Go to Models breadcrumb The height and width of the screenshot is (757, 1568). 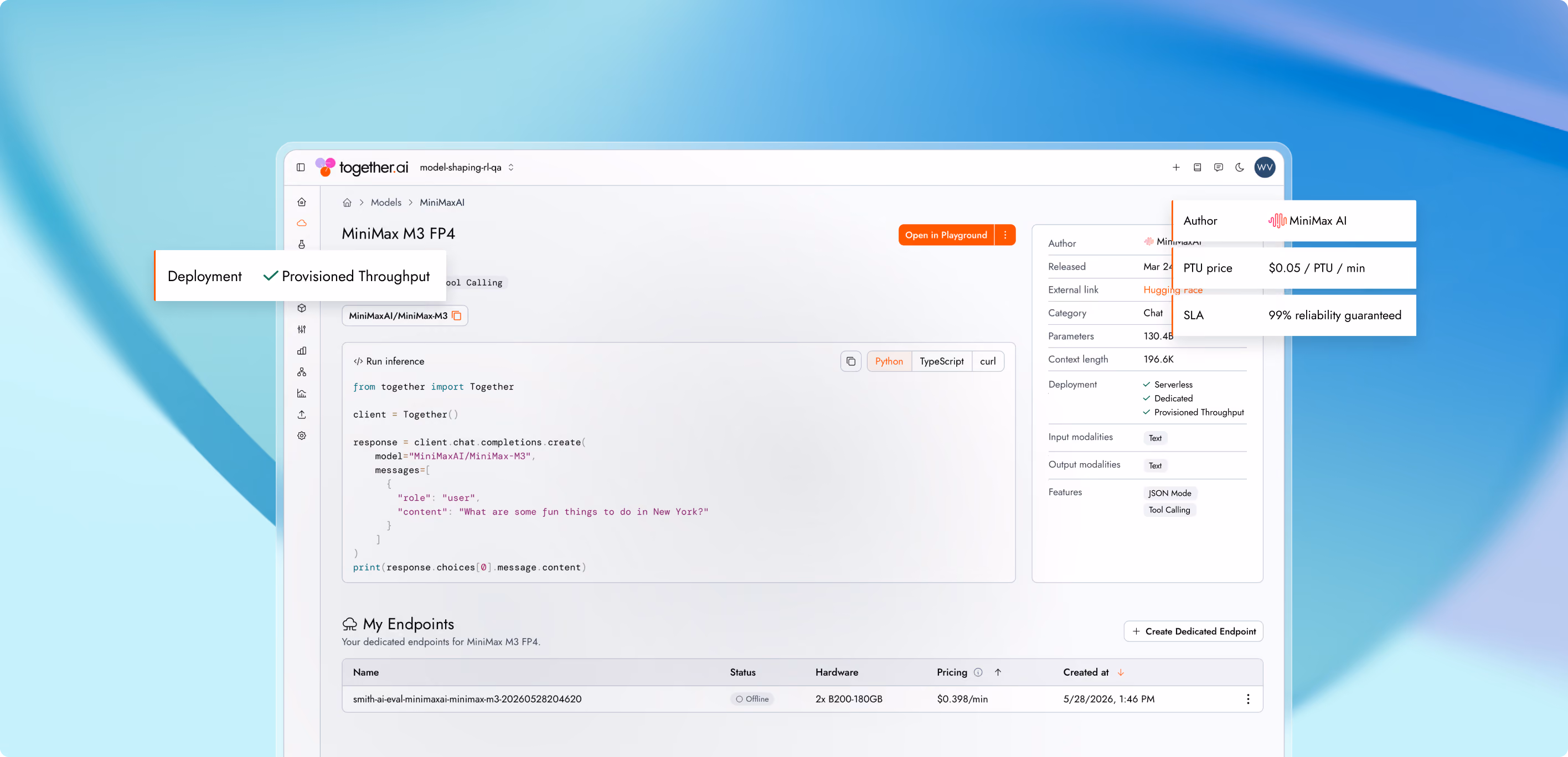pos(386,203)
